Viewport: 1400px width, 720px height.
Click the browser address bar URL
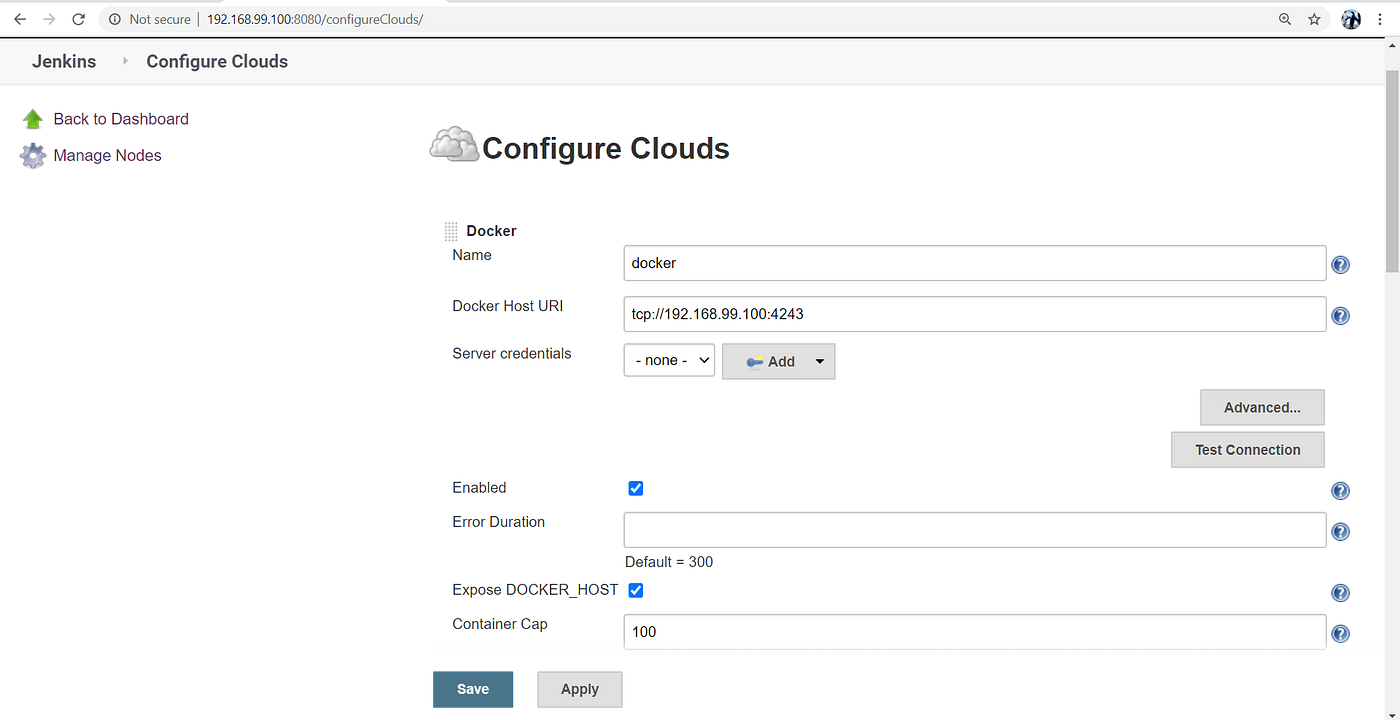tap(315, 19)
